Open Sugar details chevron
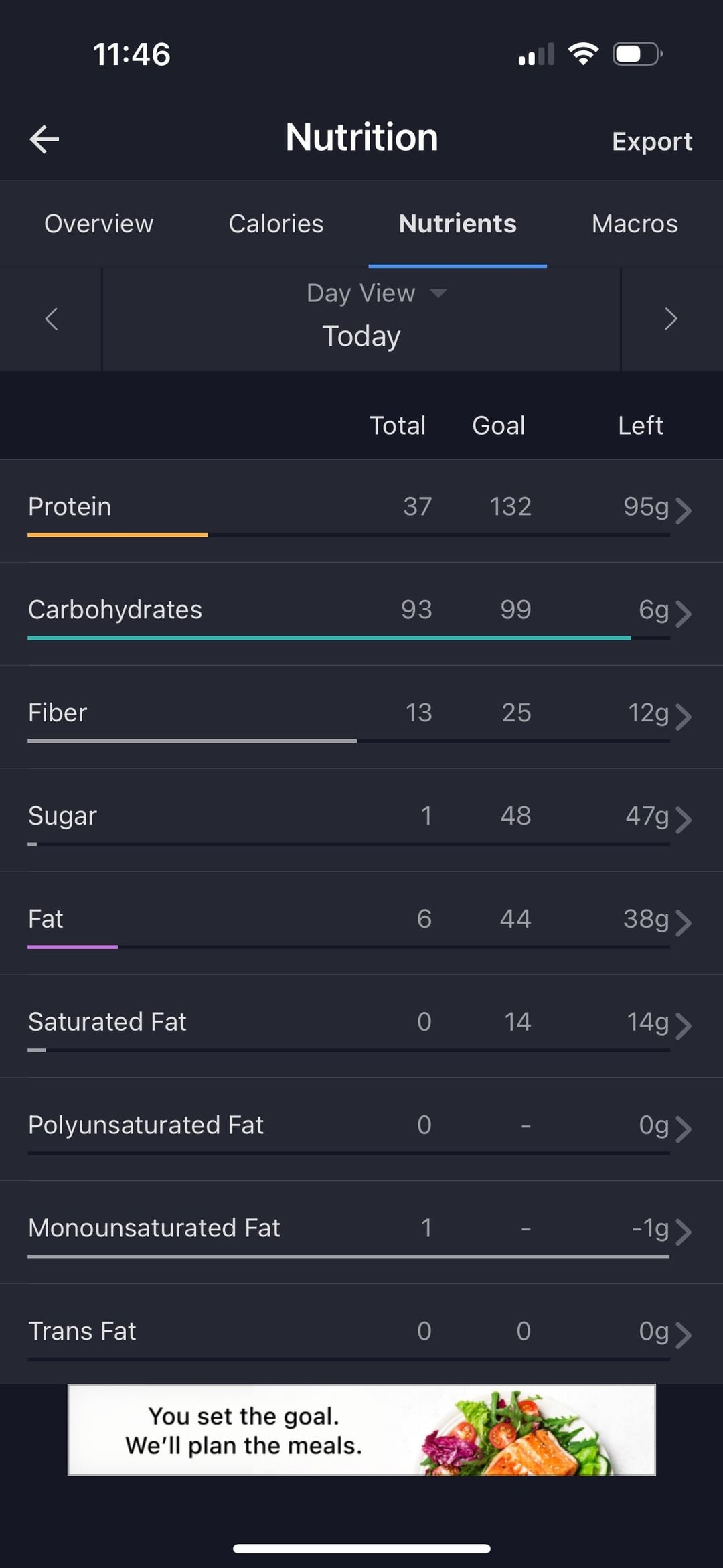 [683, 820]
